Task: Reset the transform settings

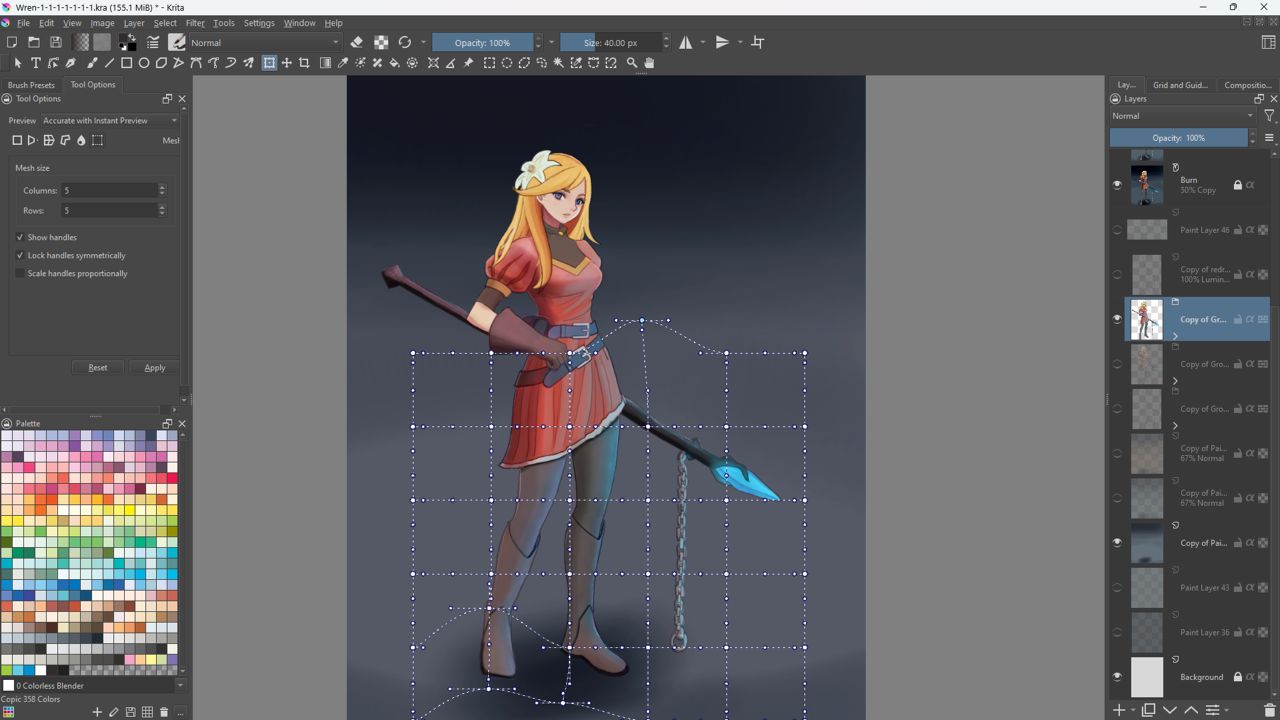Action: tap(97, 367)
